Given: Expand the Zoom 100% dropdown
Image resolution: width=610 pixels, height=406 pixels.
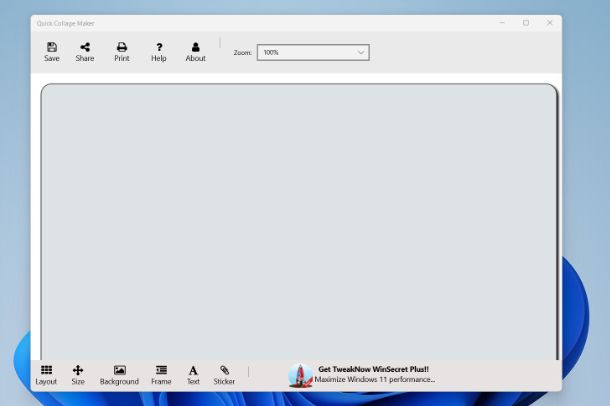Looking at the screenshot, I should [x=313, y=52].
